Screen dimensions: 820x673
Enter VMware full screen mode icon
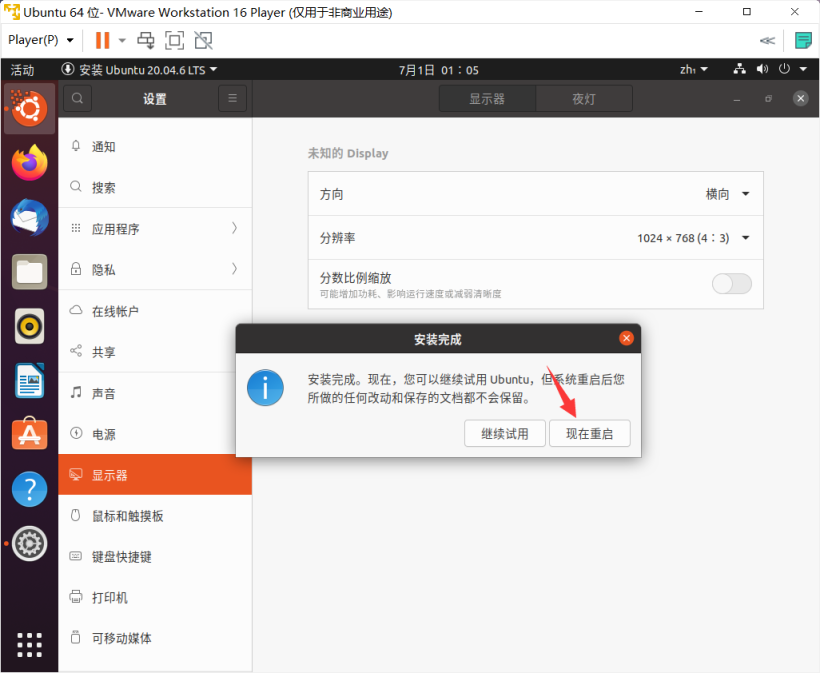pyautogui.click(x=175, y=40)
